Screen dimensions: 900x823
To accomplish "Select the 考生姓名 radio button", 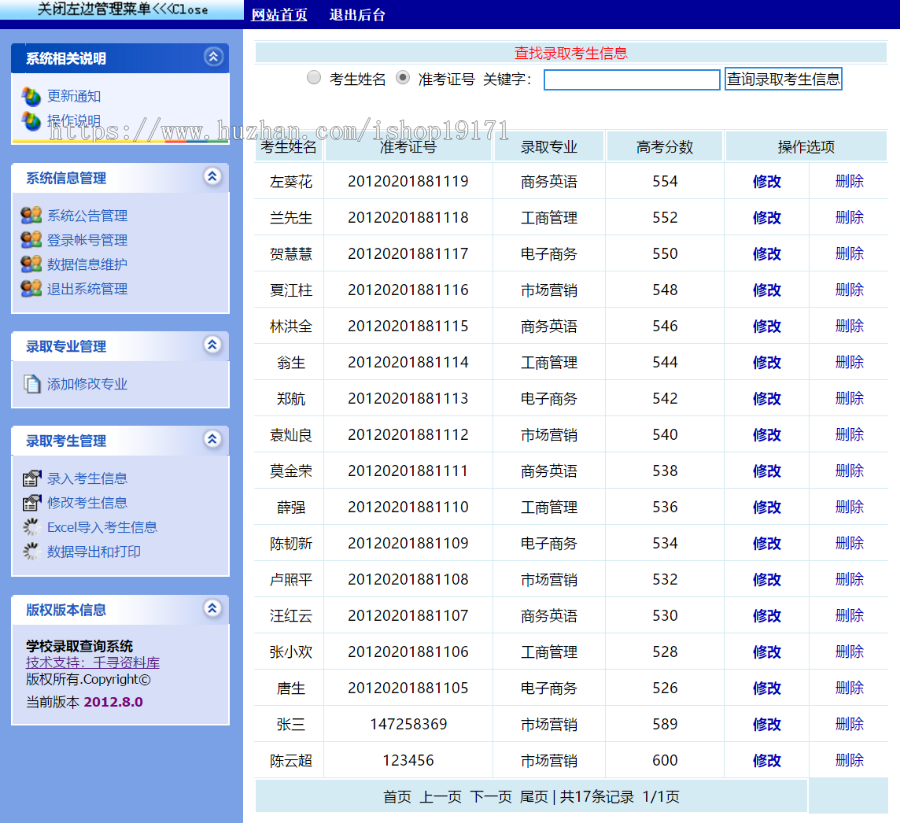I will tap(314, 77).
